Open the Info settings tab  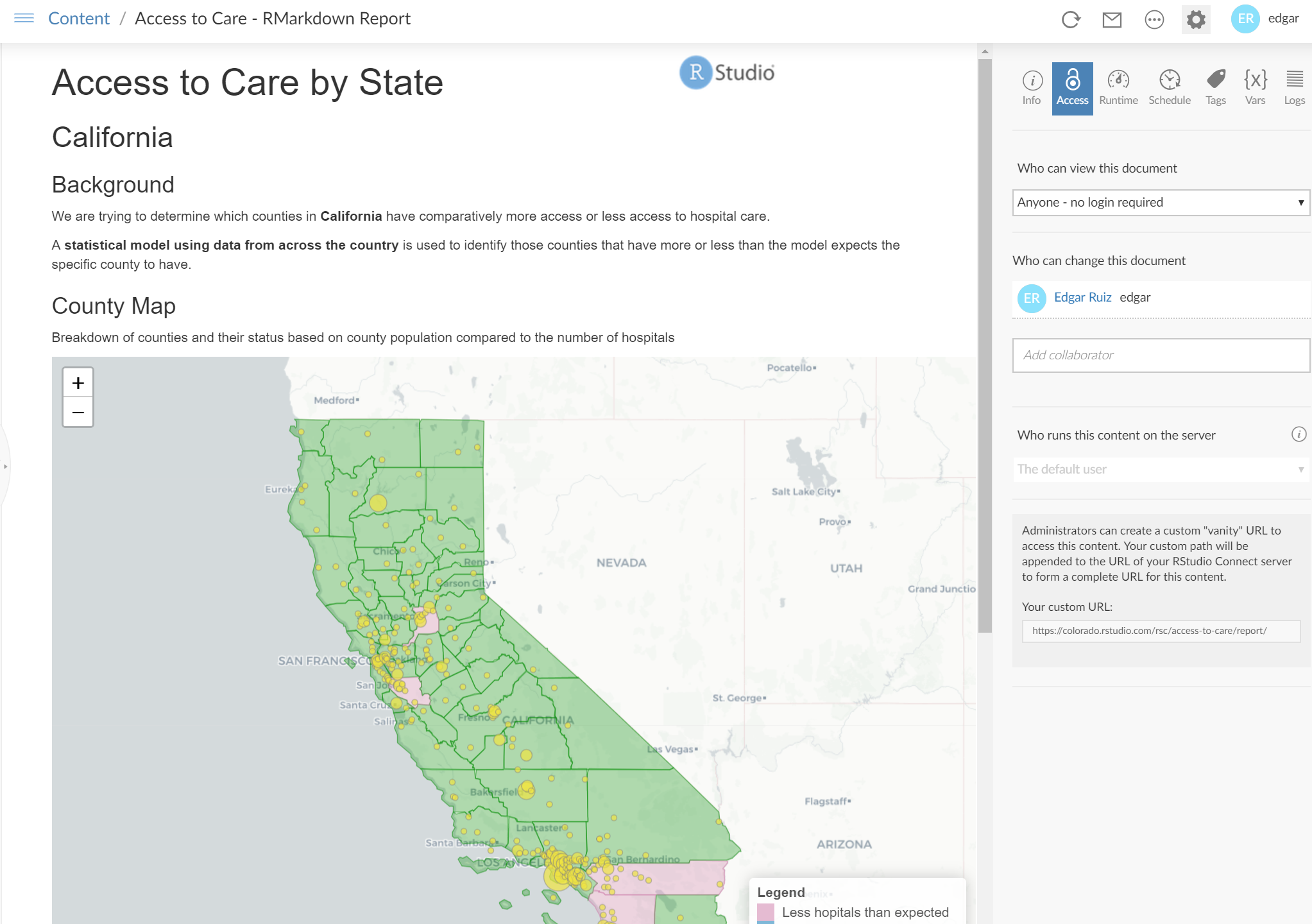(1032, 88)
